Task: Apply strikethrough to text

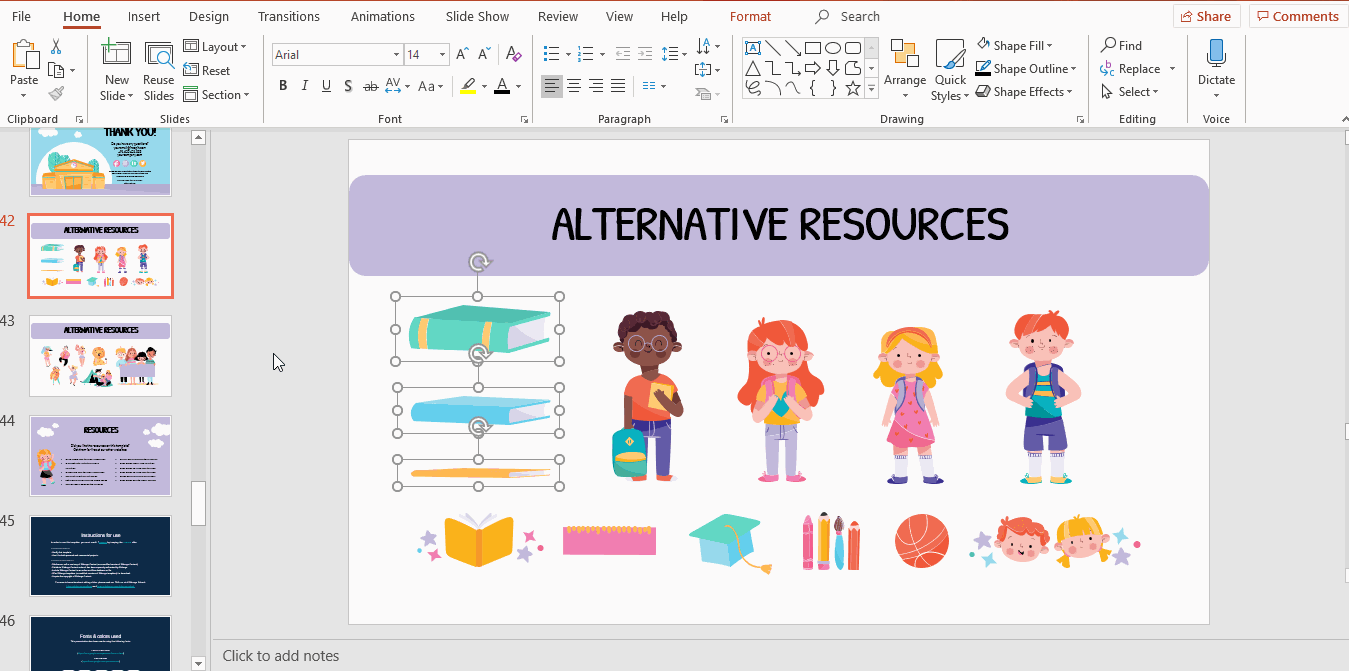Action: pos(370,86)
